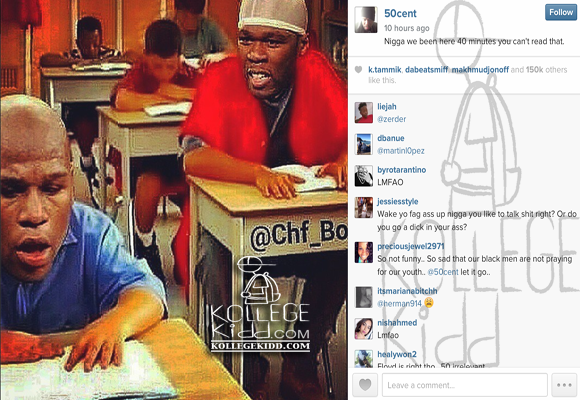Viewport: 580px width, 400px height.
Task: Click the small heart icon next to likes list
Action: [358, 70]
